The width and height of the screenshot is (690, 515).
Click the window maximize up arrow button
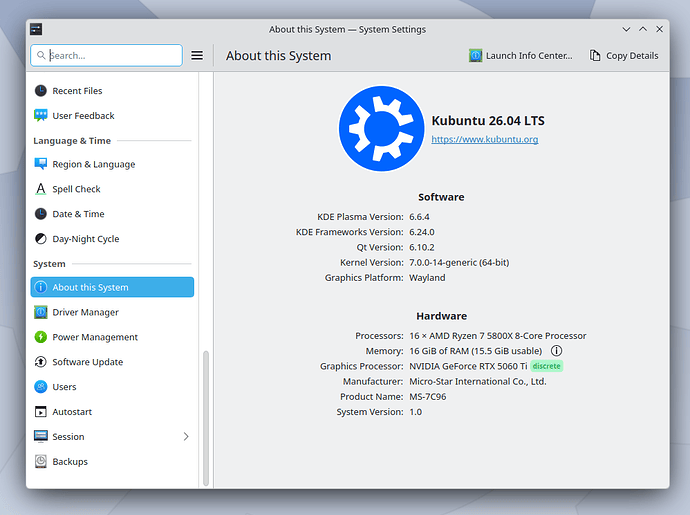(x=643, y=29)
